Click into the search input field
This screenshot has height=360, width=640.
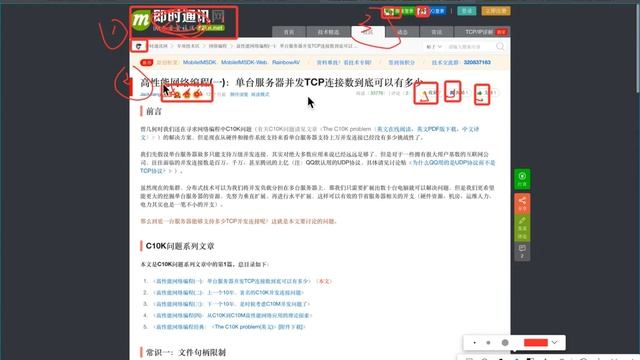click(x=469, y=47)
